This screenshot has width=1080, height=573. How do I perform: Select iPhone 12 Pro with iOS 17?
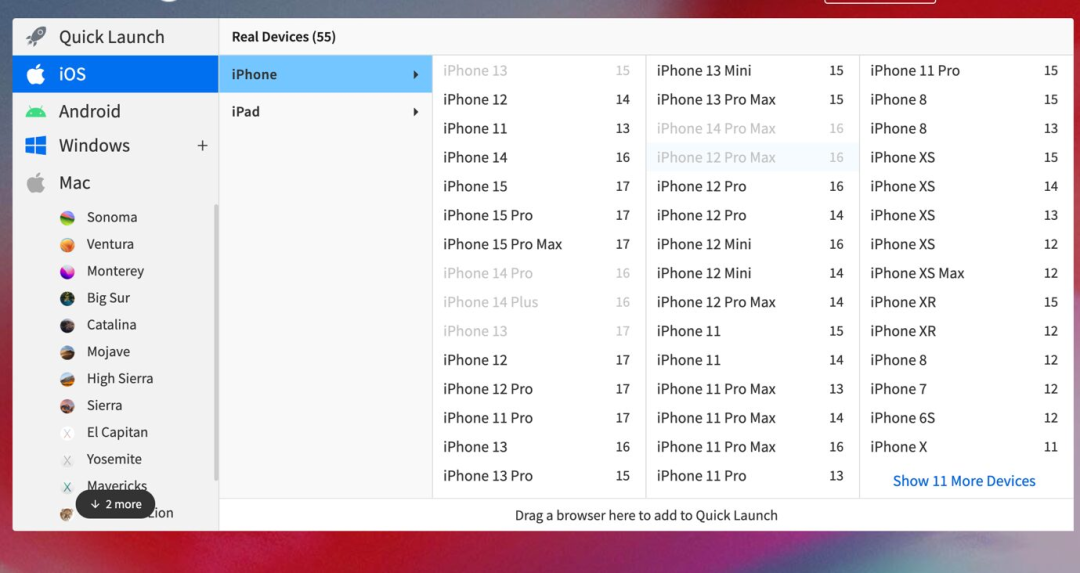538,388
